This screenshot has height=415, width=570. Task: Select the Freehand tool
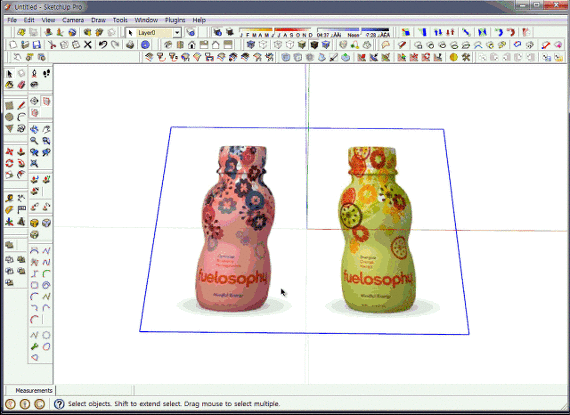pyautogui.click(x=21, y=128)
